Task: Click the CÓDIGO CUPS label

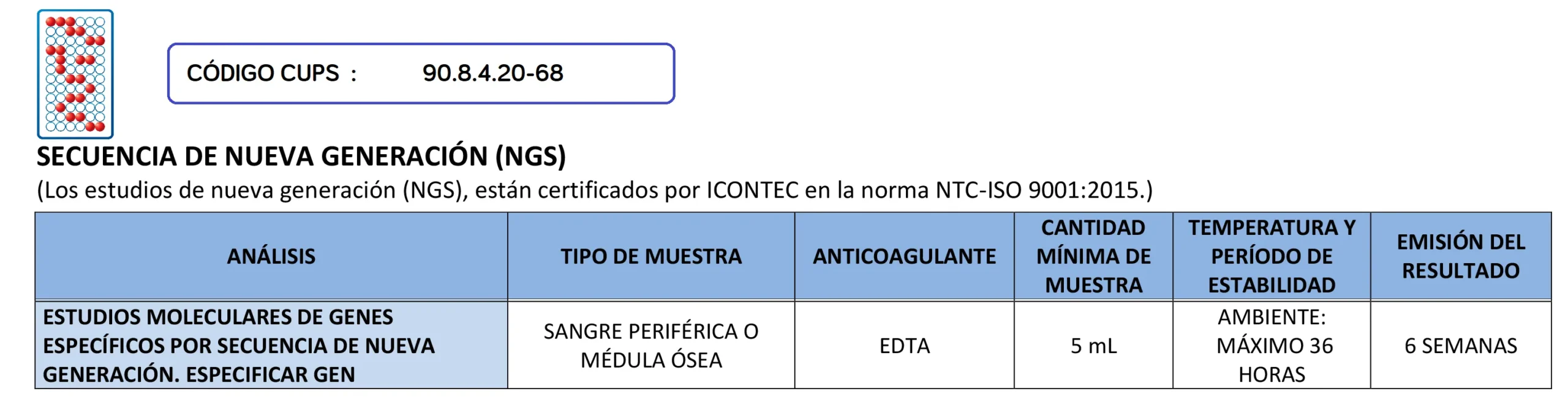Action: coord(262,73)
